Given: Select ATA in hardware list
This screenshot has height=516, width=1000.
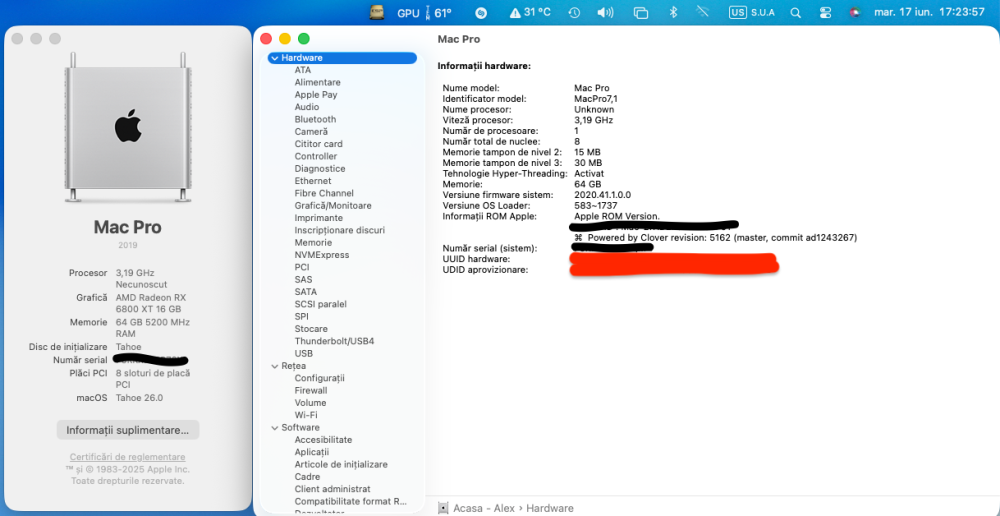Looking at the screenshot, I should click(303, 70).
